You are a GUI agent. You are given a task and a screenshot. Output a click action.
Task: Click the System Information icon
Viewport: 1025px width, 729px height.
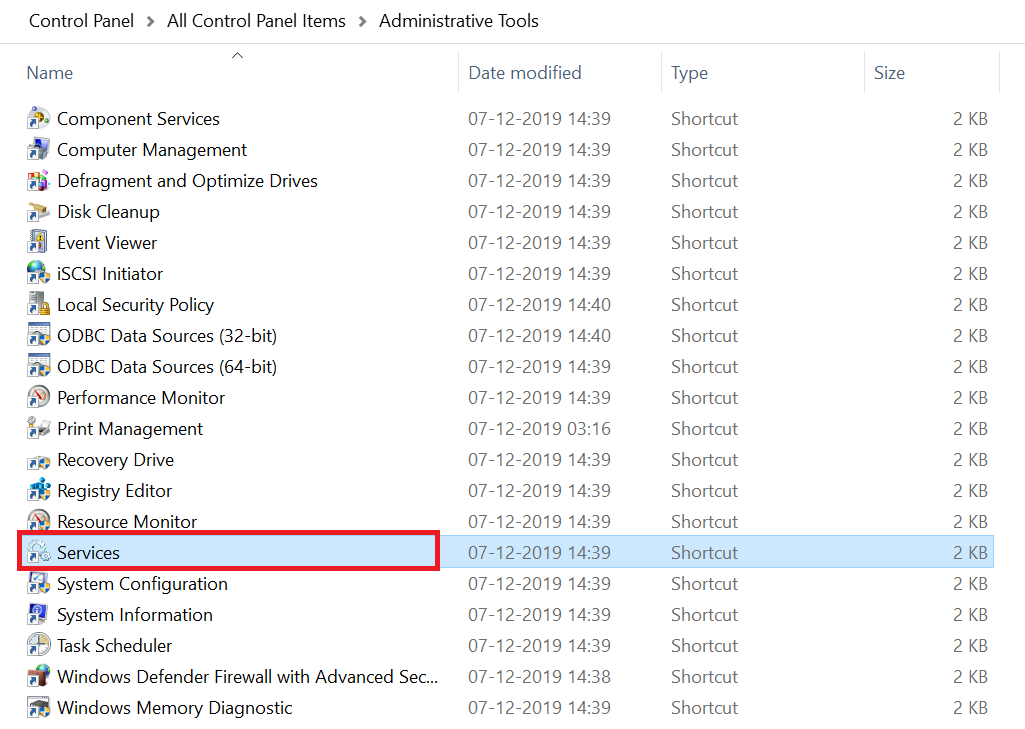coord(39,615)
